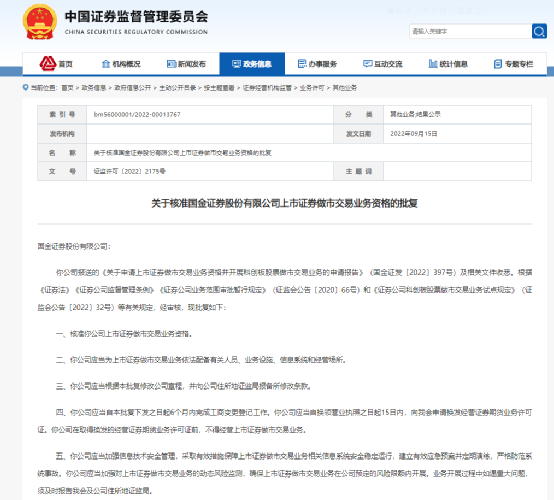554x500 pixels.
Task: Click the 文号 label cell
Action: tap(62, 171)
